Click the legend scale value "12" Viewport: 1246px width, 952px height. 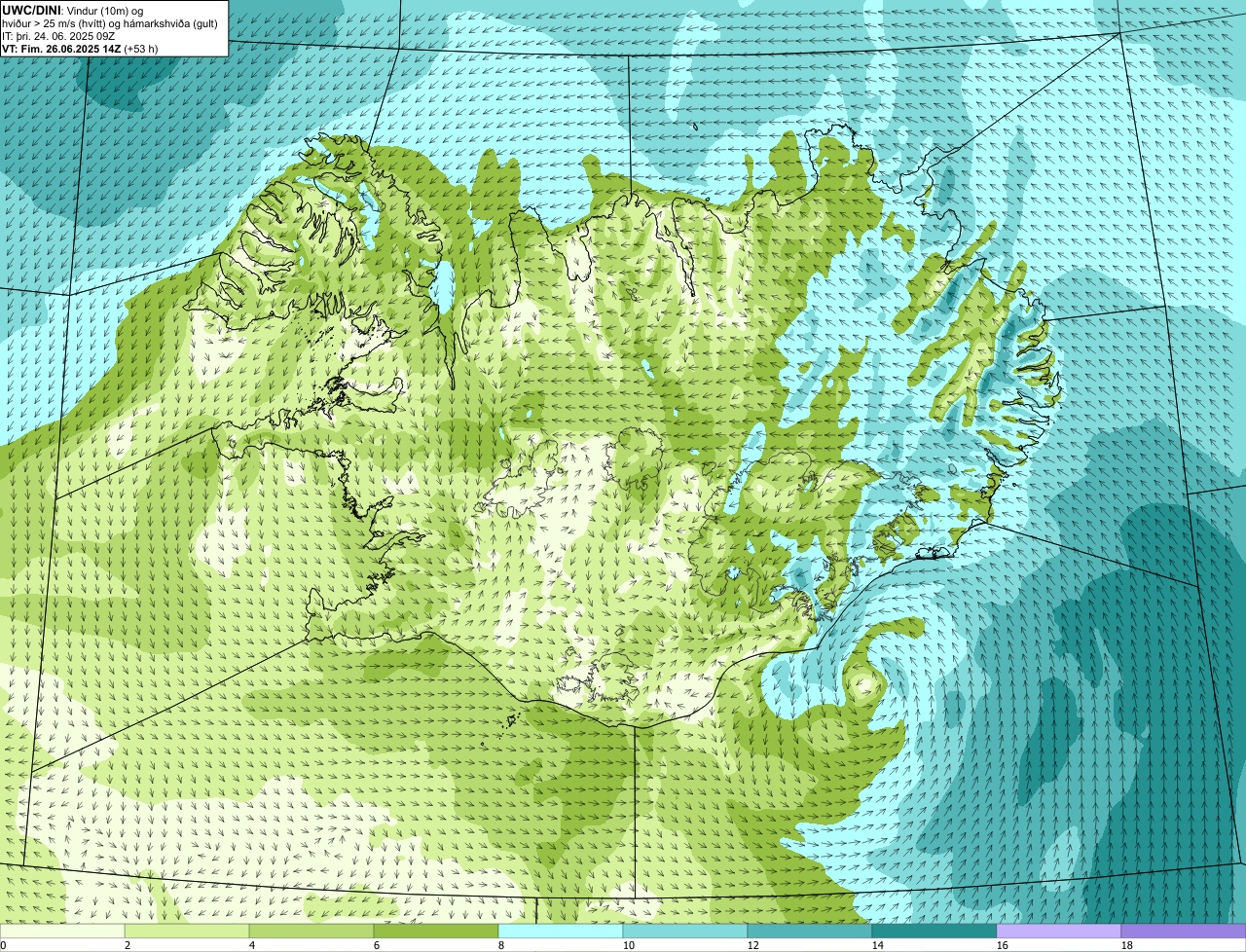coord(753,945)
